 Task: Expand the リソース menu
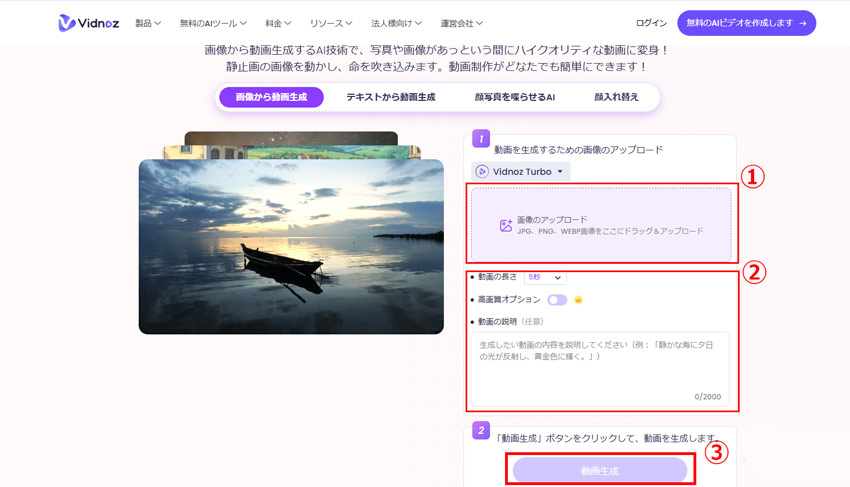(x=331, y=23)
